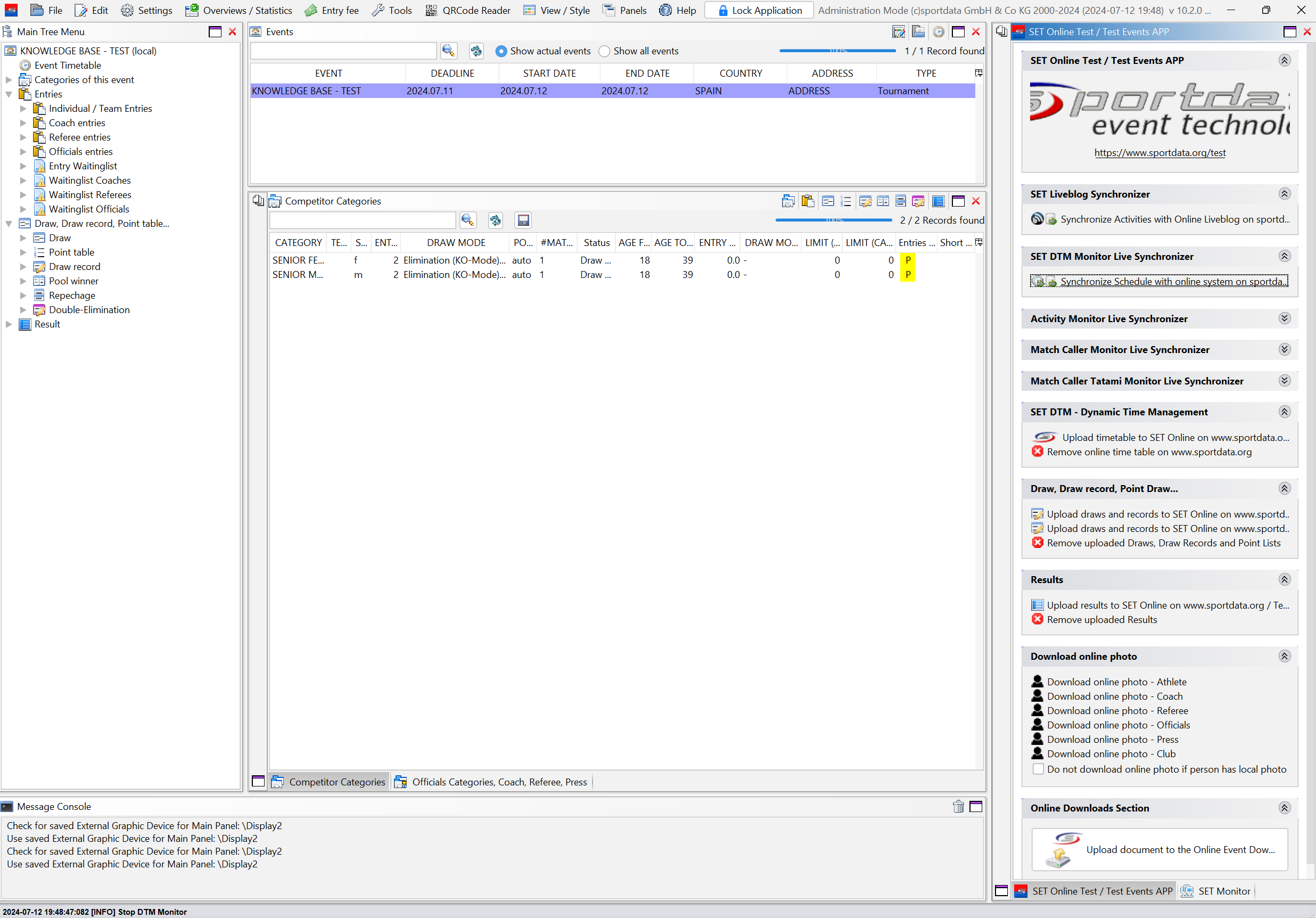Check 'Do not download online photo' checkbox
The image size is (1316, 918).
coord(1038,769)
